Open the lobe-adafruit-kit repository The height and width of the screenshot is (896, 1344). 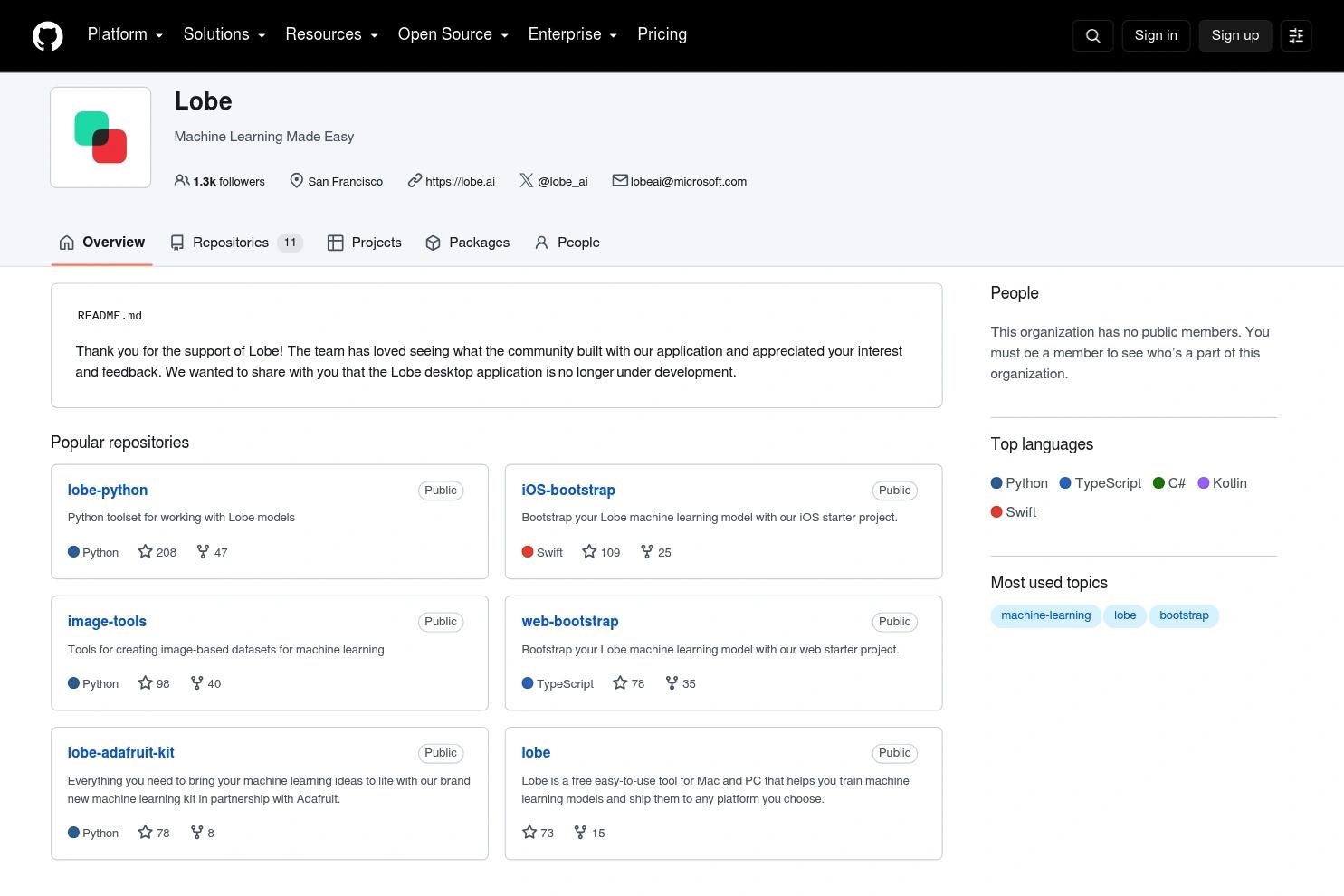pyautogui.click(x=121, y=752)
